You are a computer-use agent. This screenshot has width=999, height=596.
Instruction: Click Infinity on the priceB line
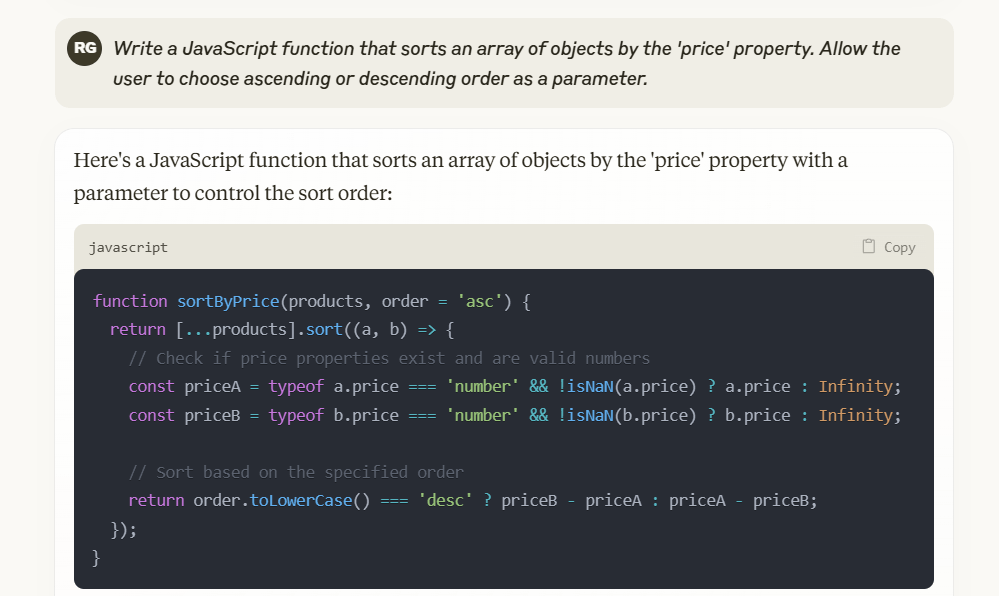pyautogui.click(x=856, y=415)
